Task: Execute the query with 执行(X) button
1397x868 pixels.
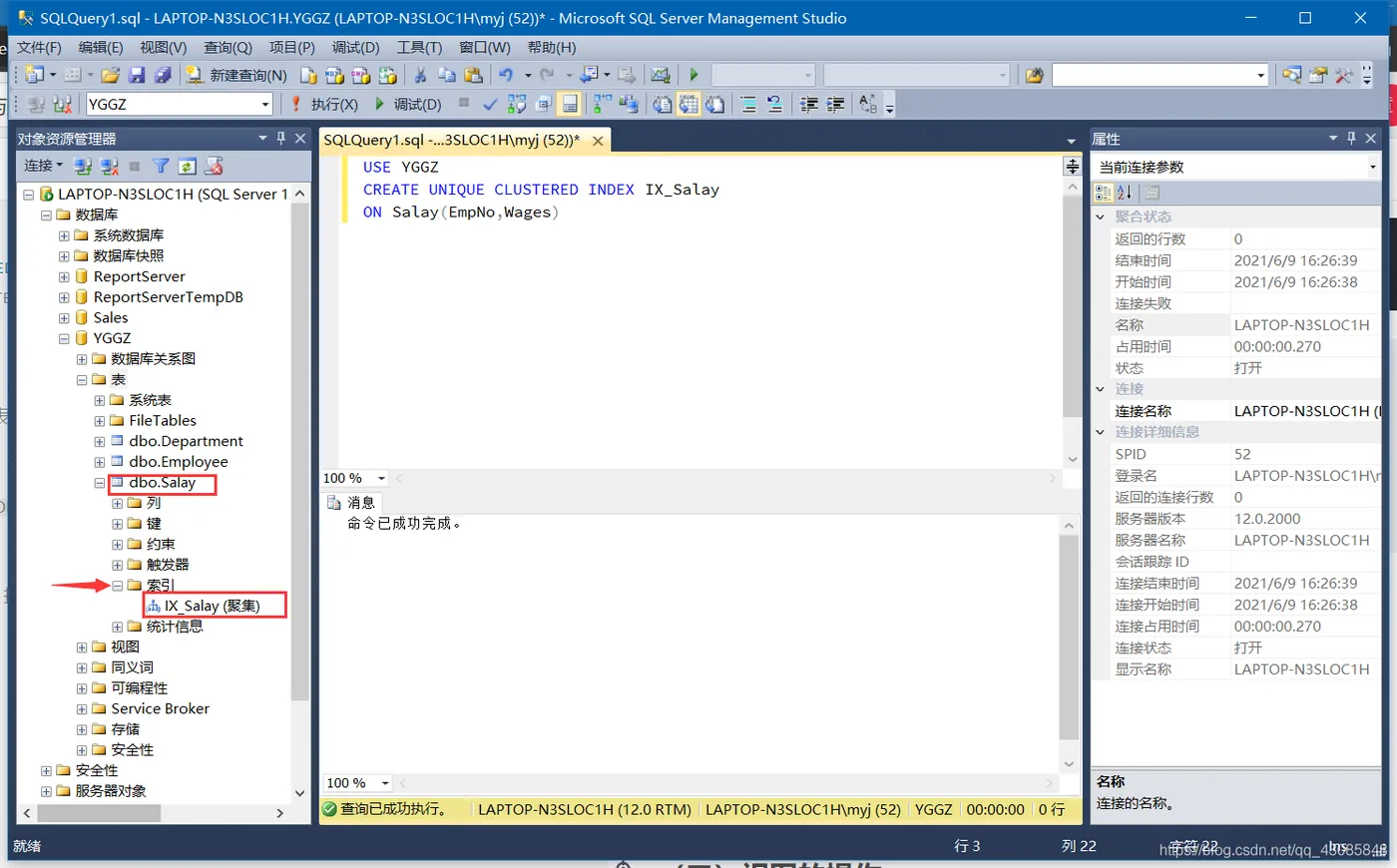Action: pyautogui.click(x=324, y=104)
